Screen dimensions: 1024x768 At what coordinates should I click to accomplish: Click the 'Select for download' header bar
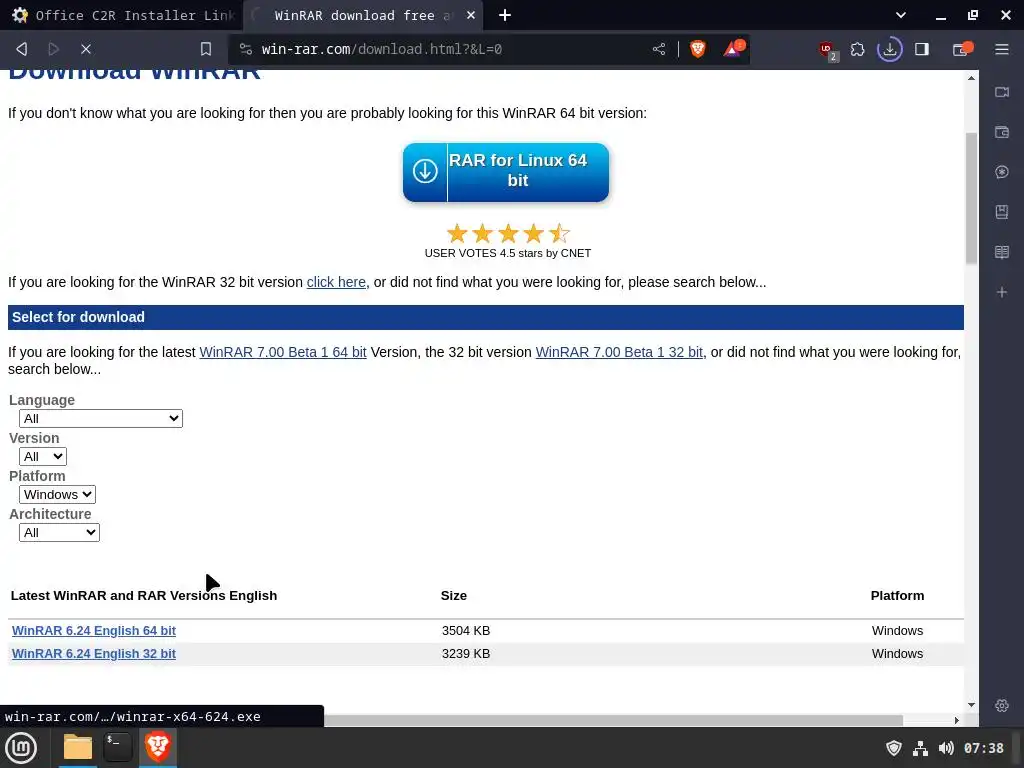486,317
